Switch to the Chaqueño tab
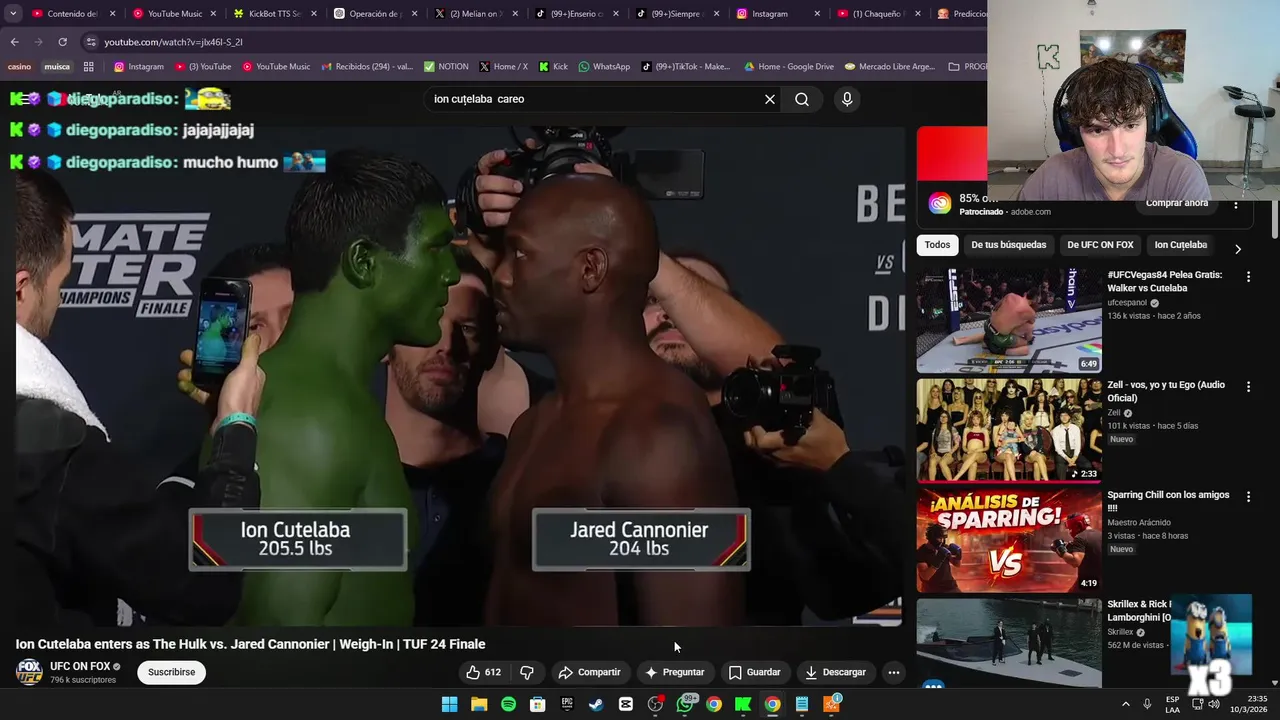 pyautogui.click(x=870, y=14)
